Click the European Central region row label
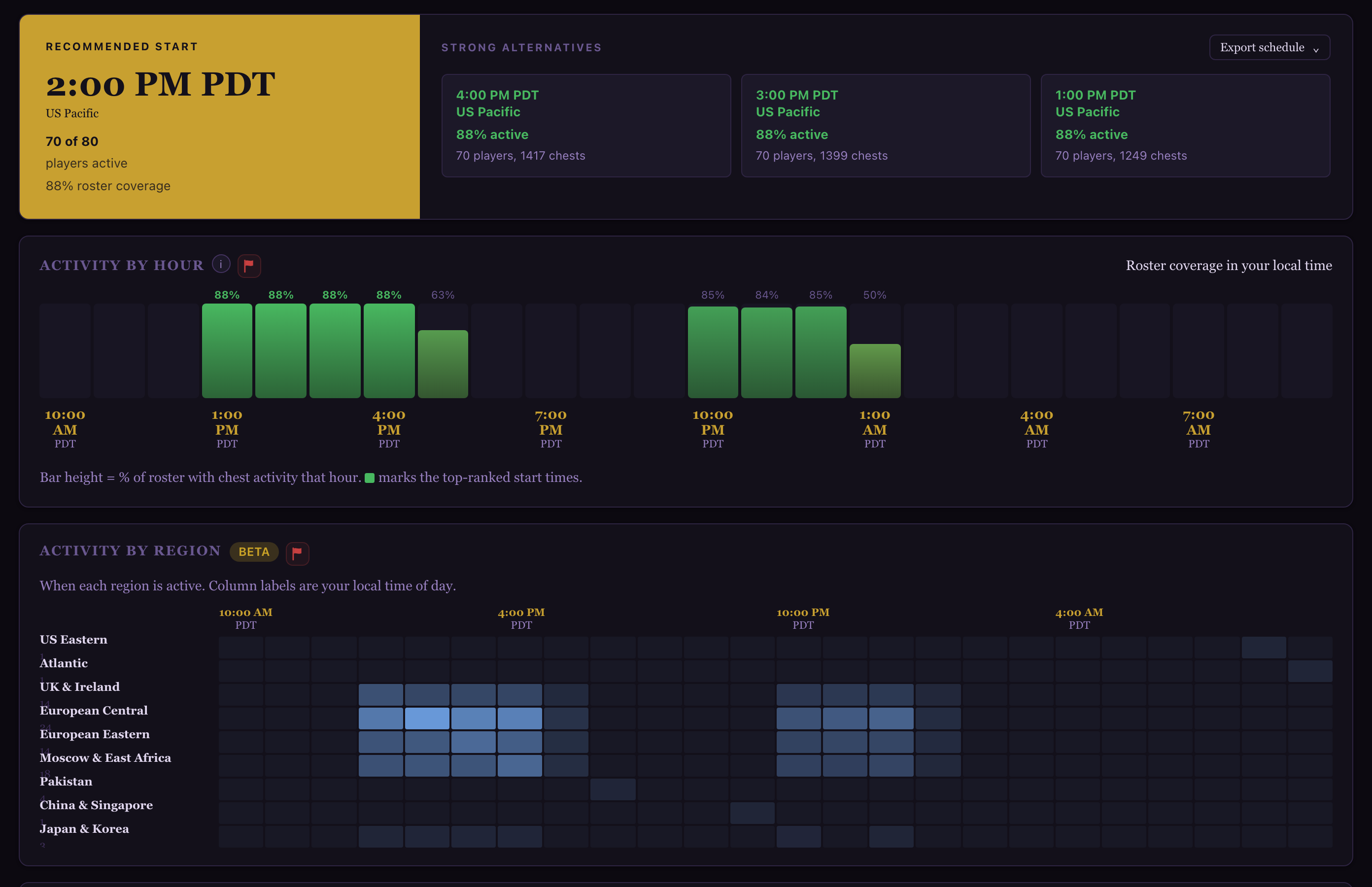Image resolution: width=1372 pixels, height=887 pixels. tap(94, 710)
